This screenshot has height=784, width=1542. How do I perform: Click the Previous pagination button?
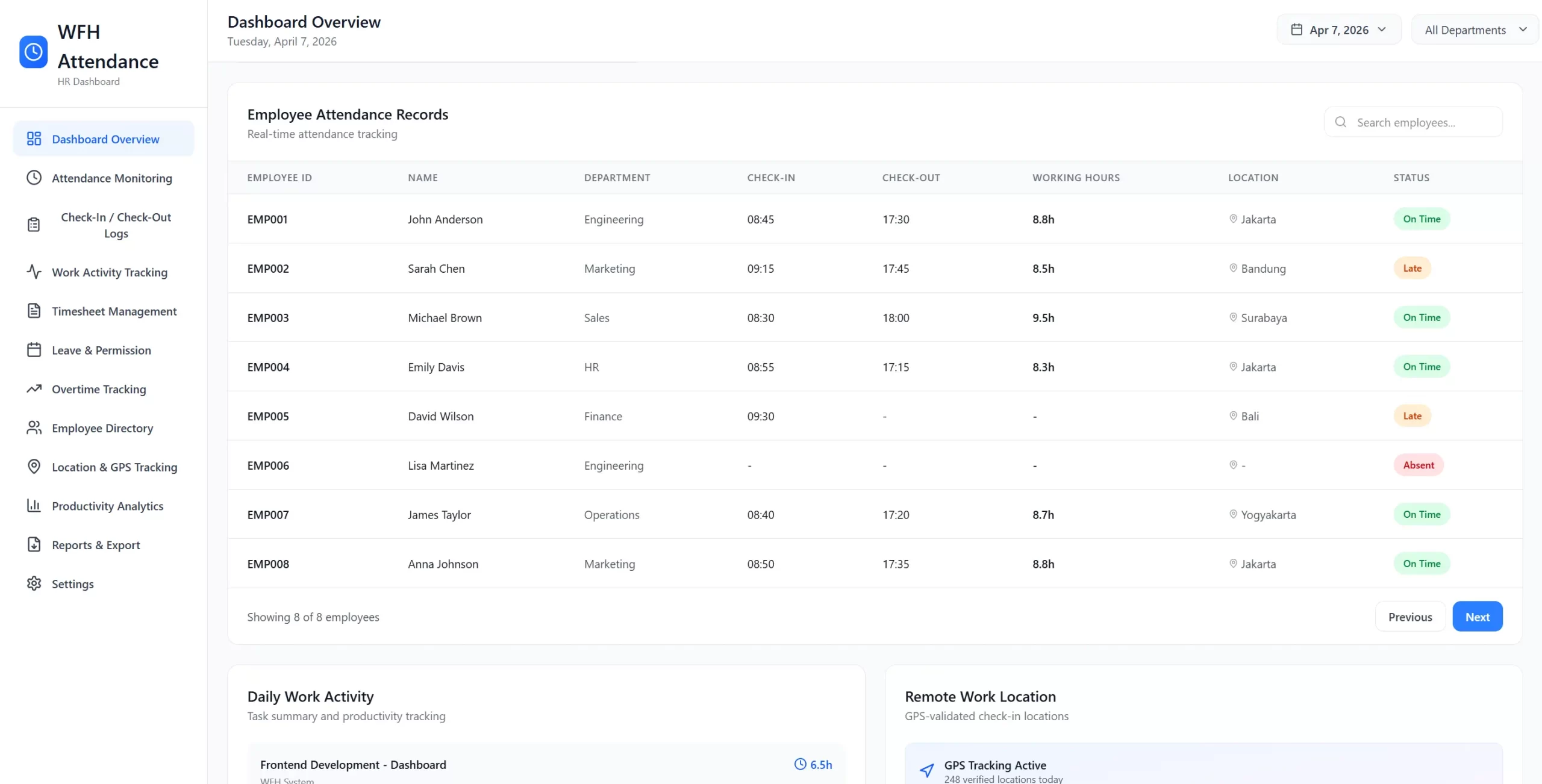click(x=1409, y=617)
